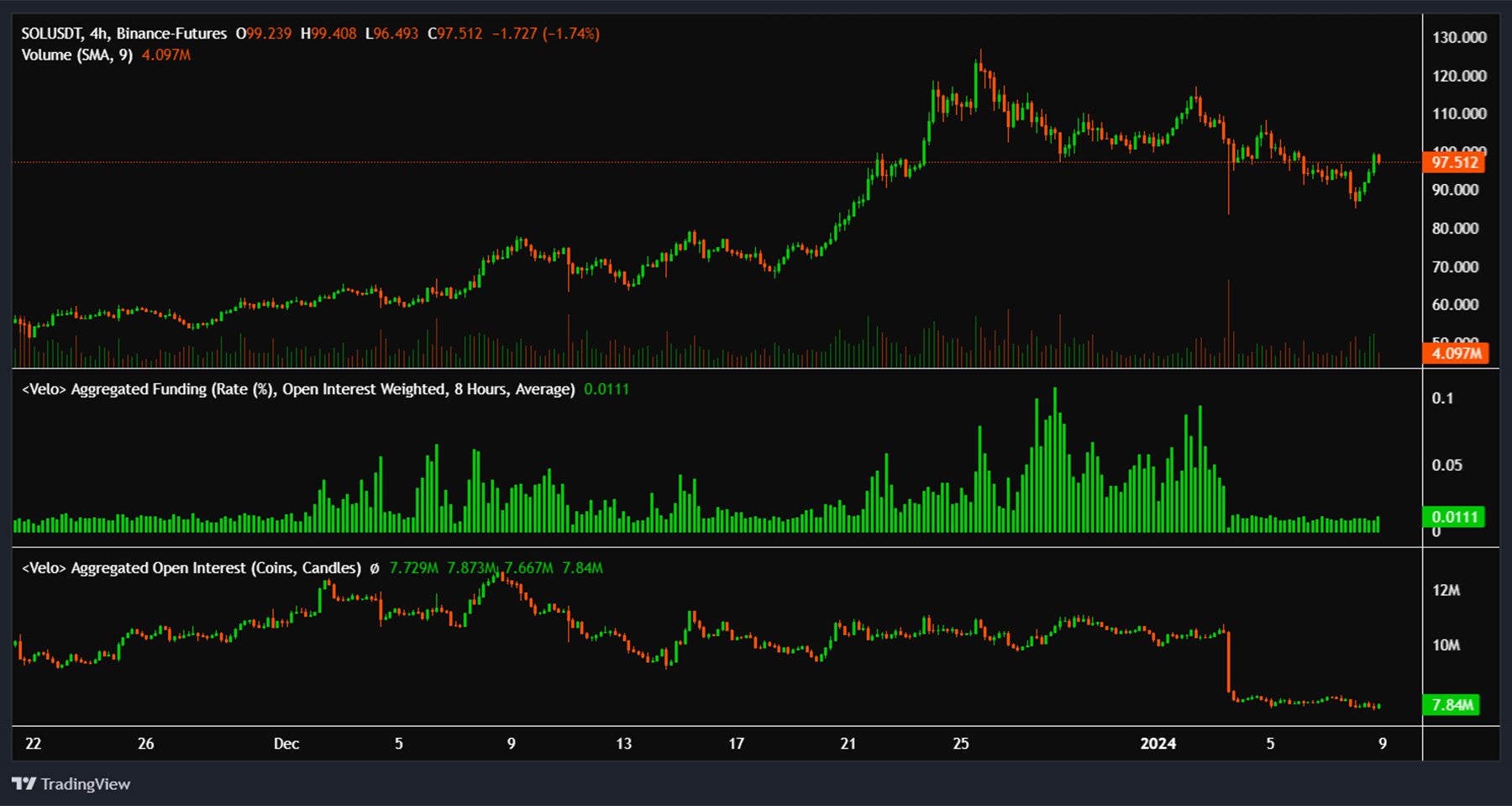Select the Volume (SMA, 9) indicator label
The width and height of the screenshot is (1512, 806).
pos(76,55)
